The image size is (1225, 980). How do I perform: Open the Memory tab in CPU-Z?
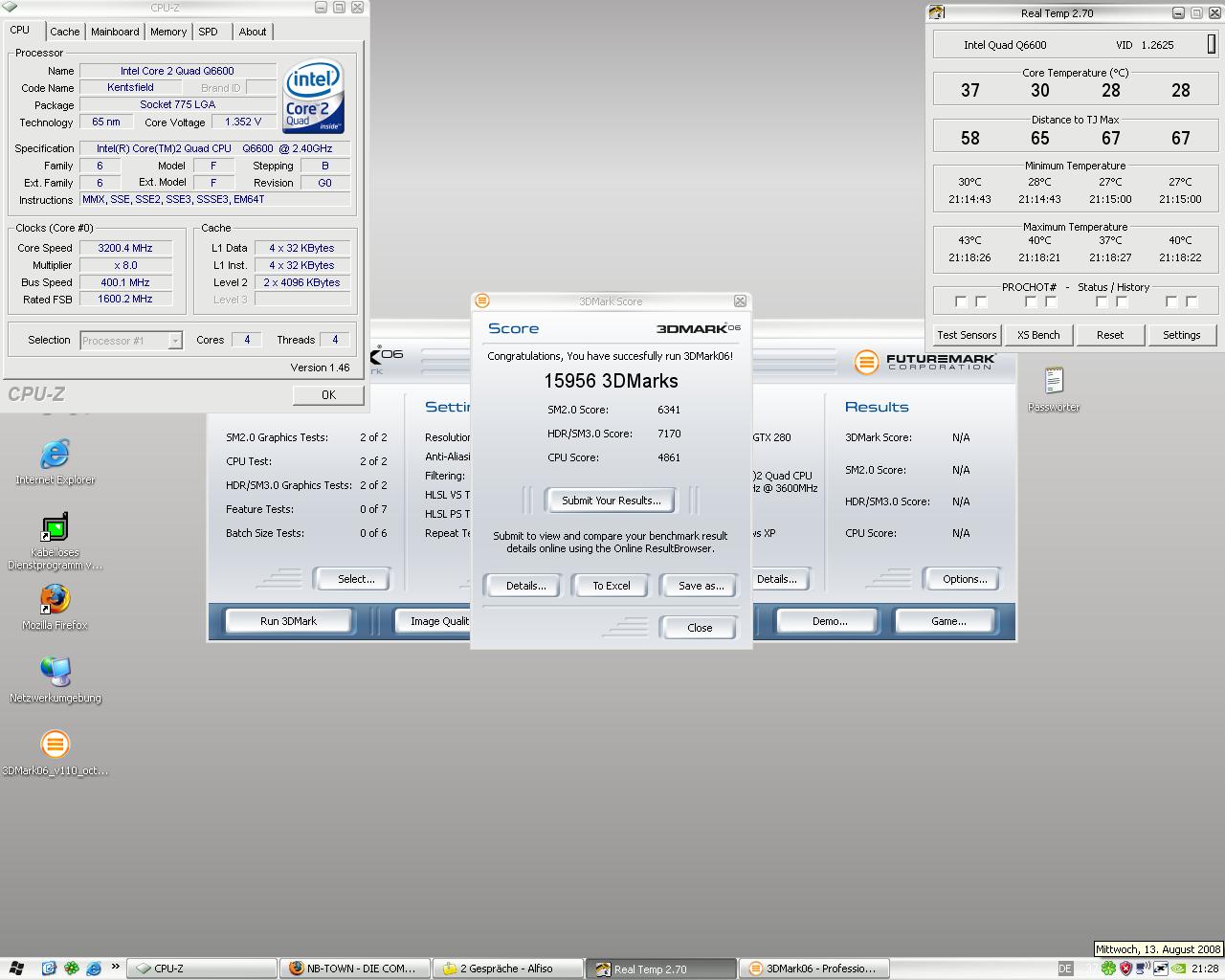[168, 32]
